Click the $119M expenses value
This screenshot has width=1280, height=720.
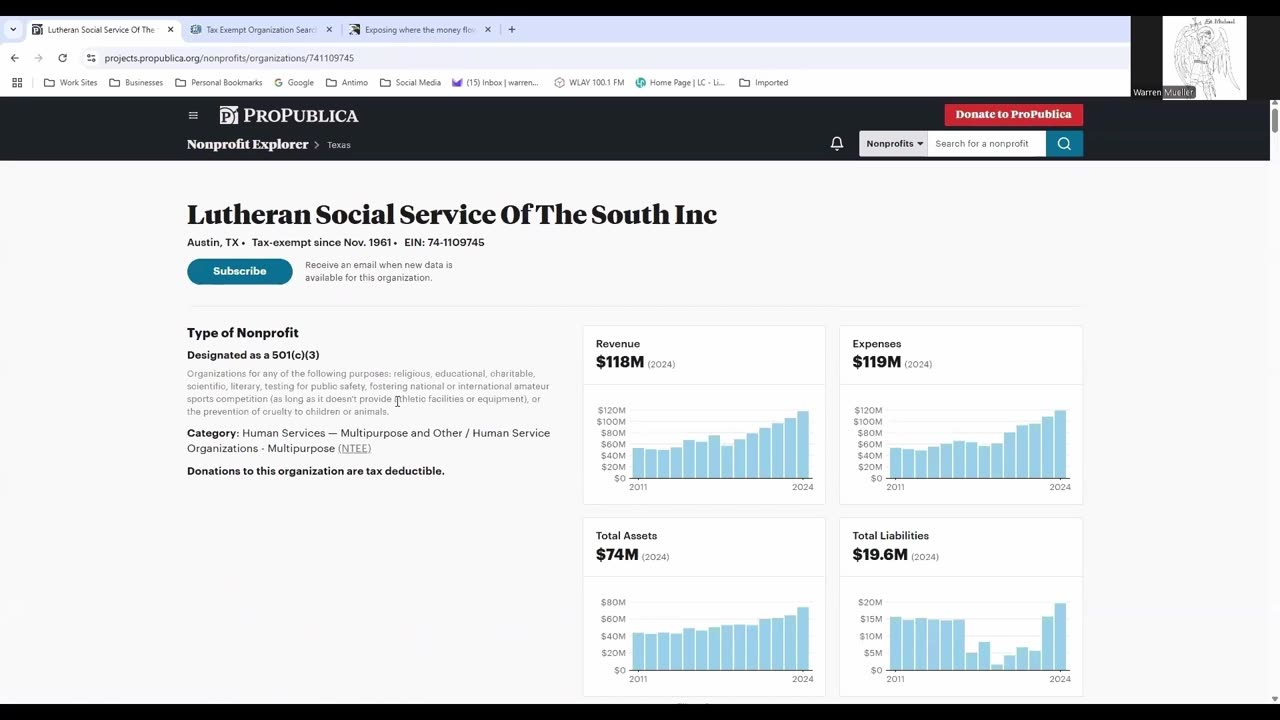pos(877,362)
